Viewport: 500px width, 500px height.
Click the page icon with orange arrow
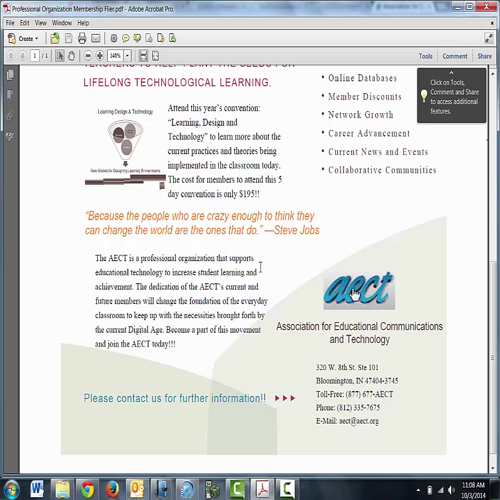161,39
